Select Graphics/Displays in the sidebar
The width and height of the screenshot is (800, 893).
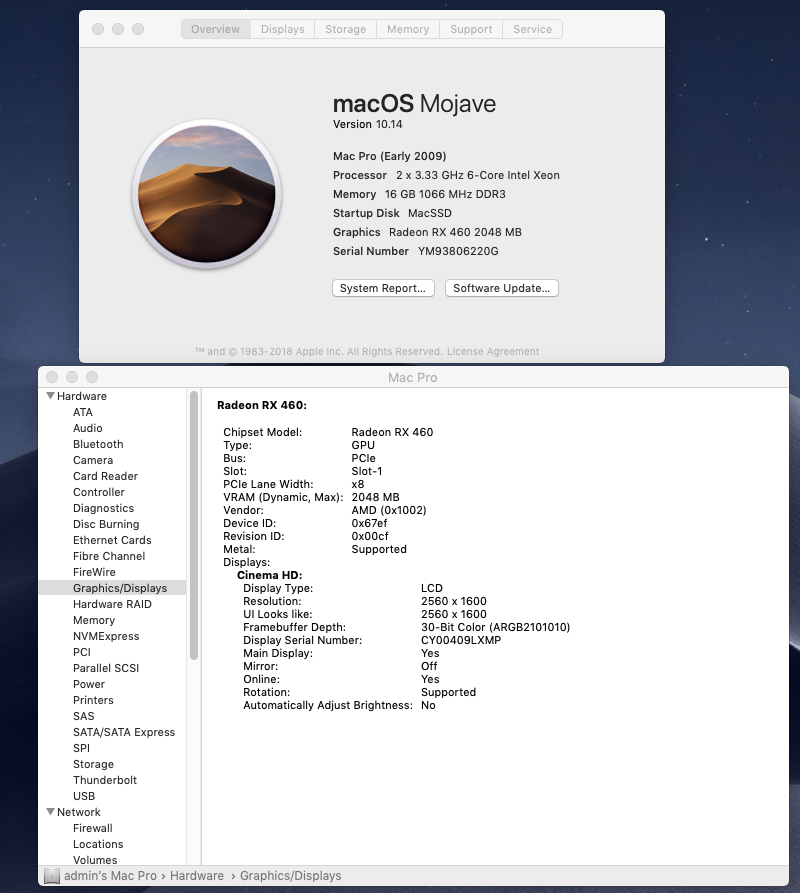coord(113,588)
